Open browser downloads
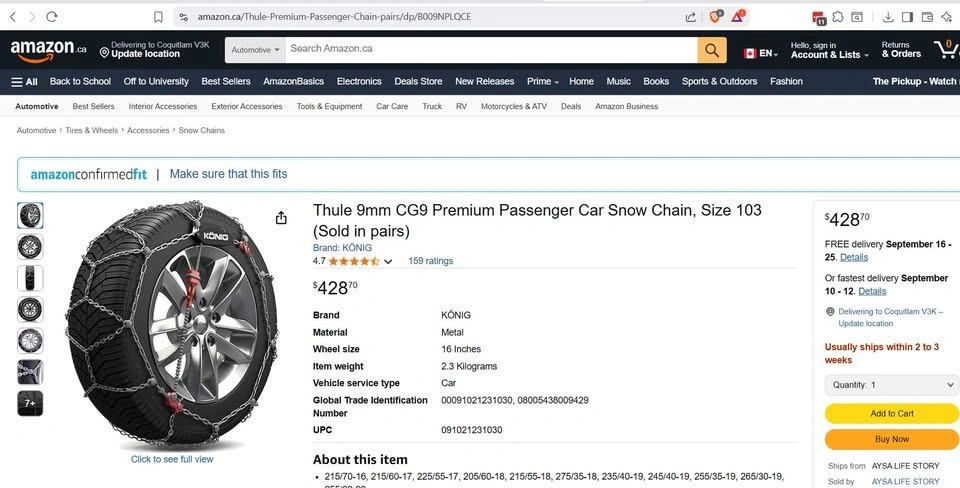Screen dimensions: 960x488 [x=887, y=17]
